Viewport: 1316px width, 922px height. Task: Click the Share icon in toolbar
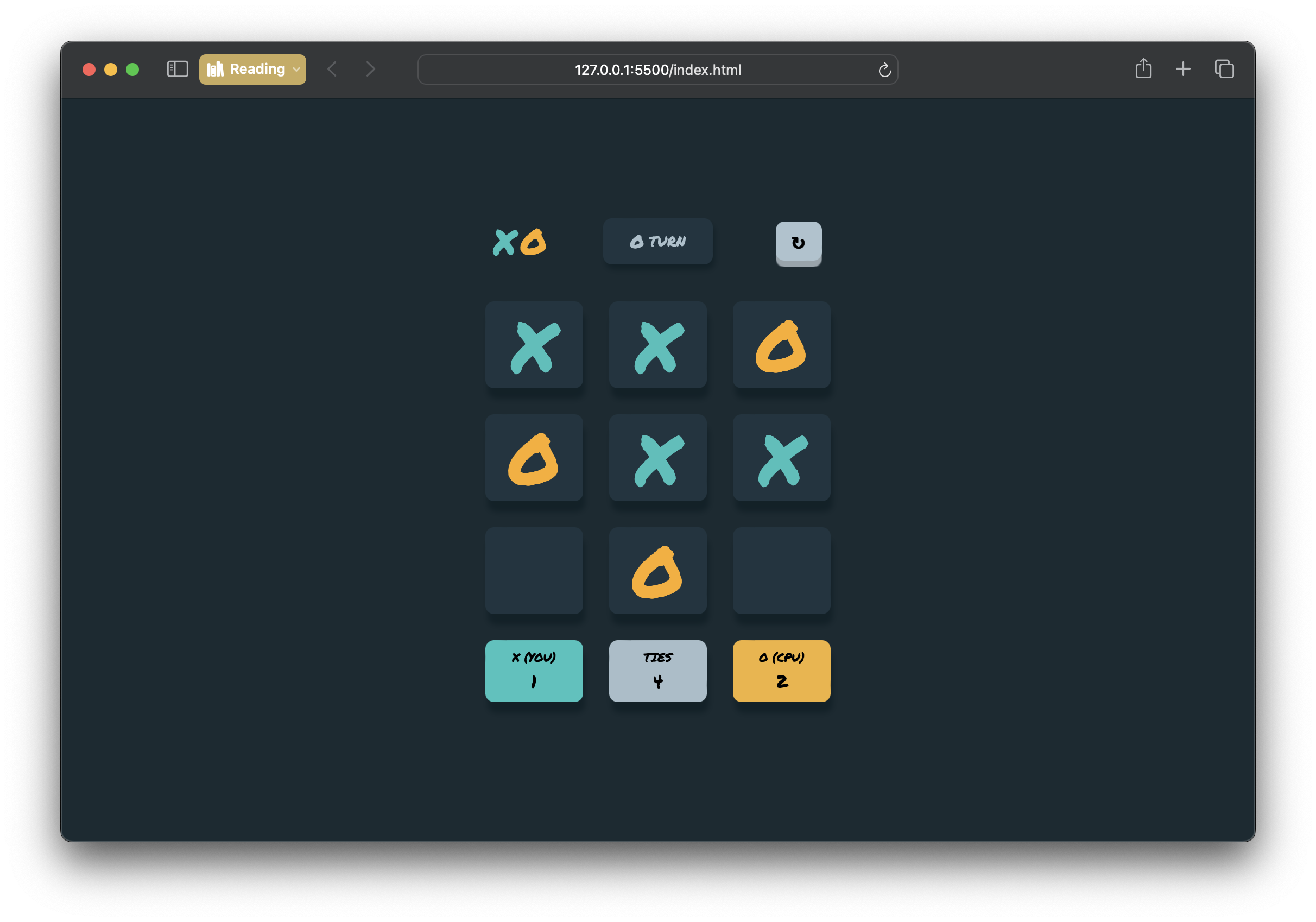point(1143,69)
